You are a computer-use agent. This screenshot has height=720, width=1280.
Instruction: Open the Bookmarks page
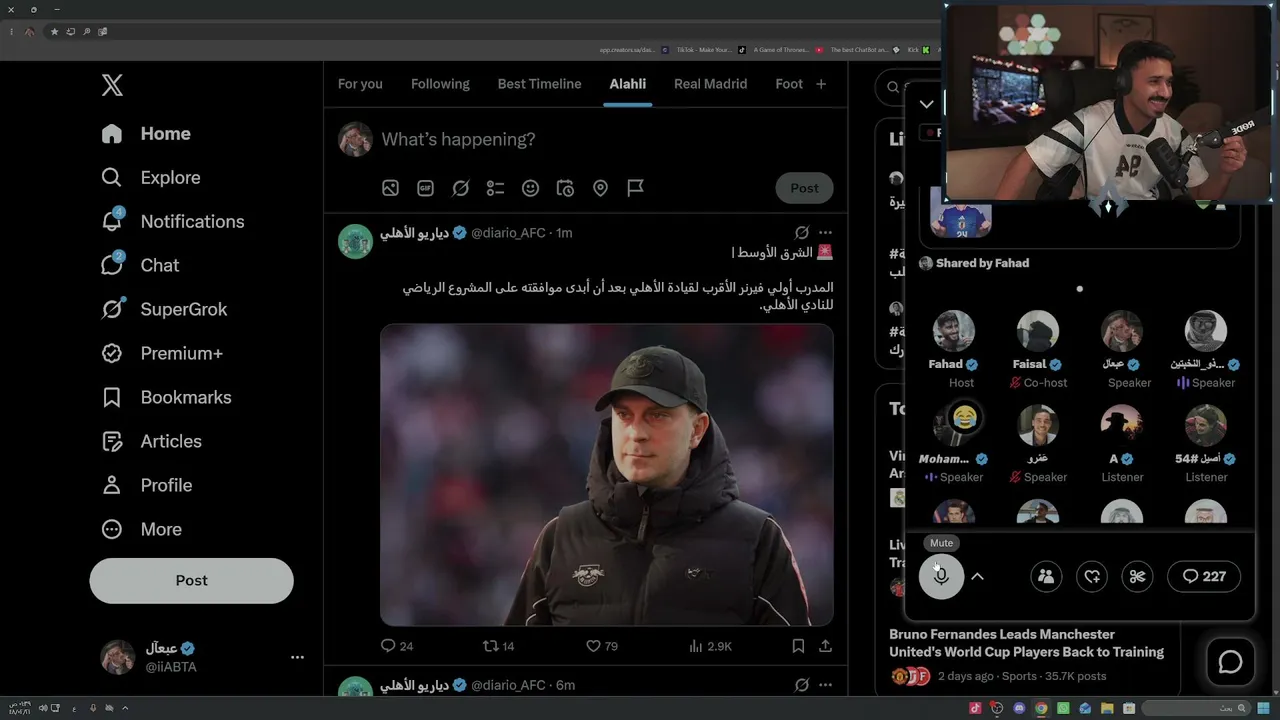[x=166, y=398]
